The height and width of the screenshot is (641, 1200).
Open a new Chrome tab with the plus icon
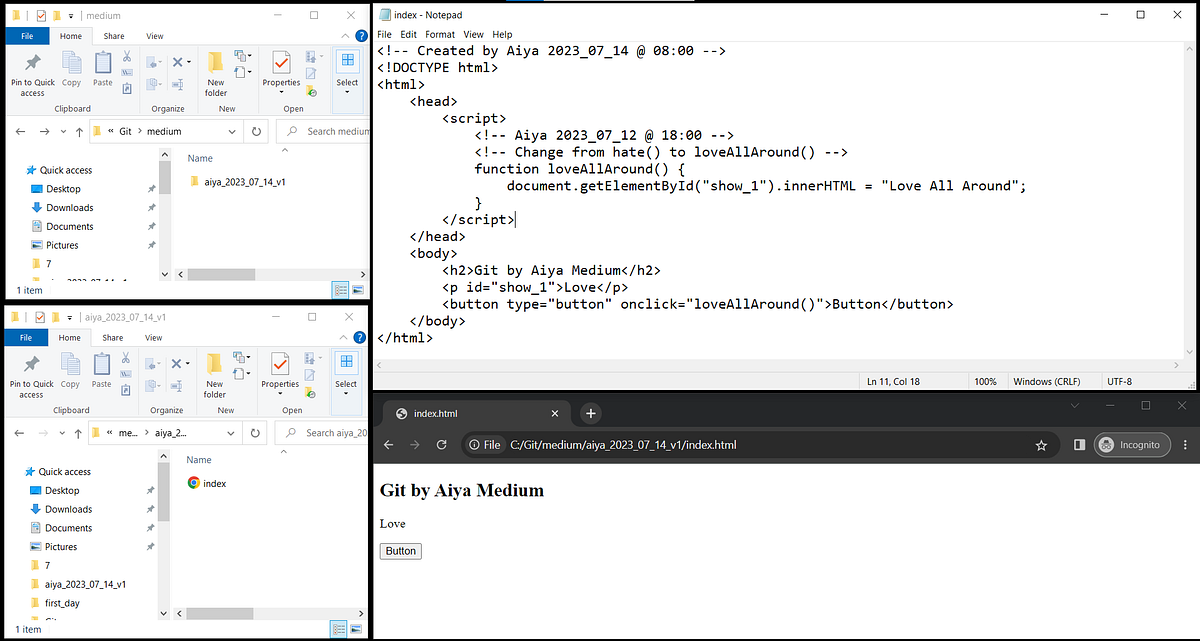coord(590,412)
